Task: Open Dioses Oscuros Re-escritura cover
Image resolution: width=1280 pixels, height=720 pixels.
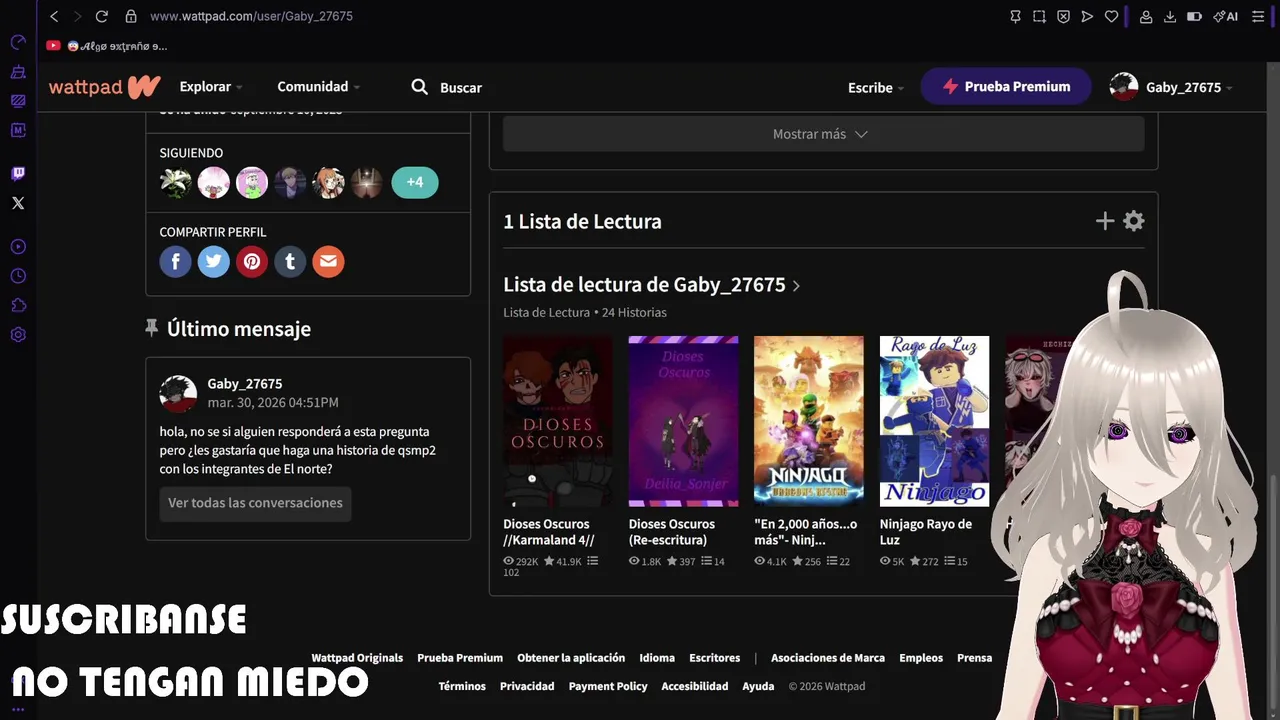Action: point(684,421)
